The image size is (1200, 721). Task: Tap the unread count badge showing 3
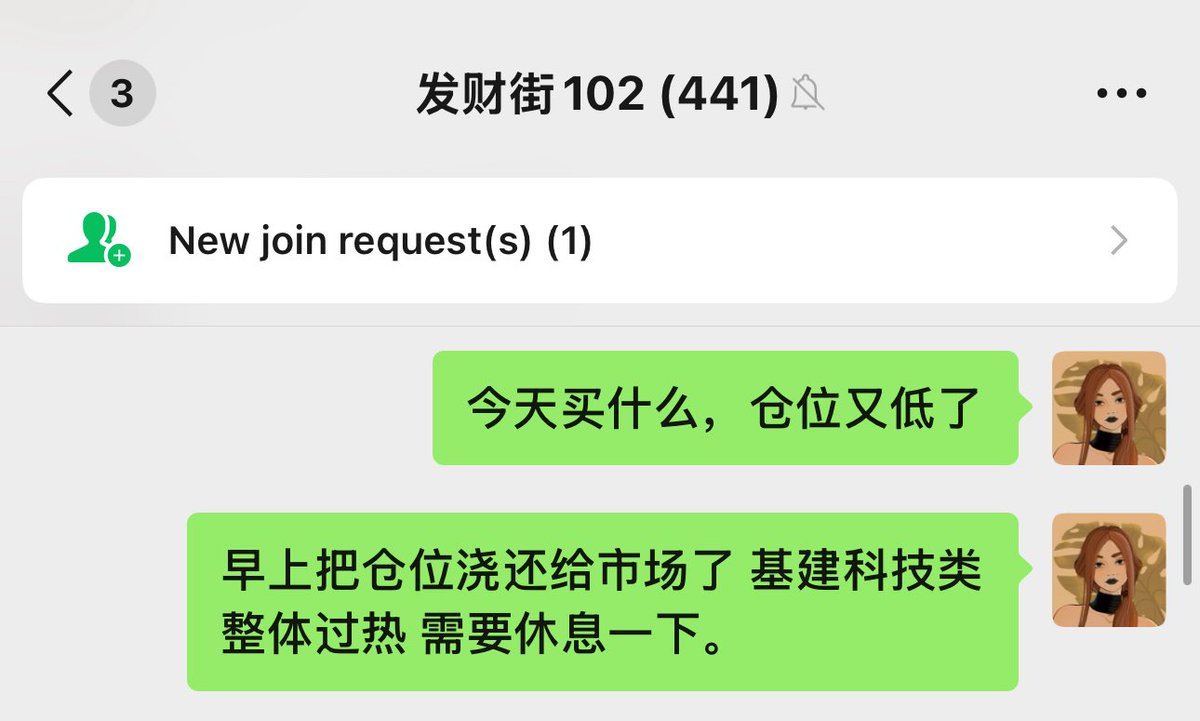[122, 94]
